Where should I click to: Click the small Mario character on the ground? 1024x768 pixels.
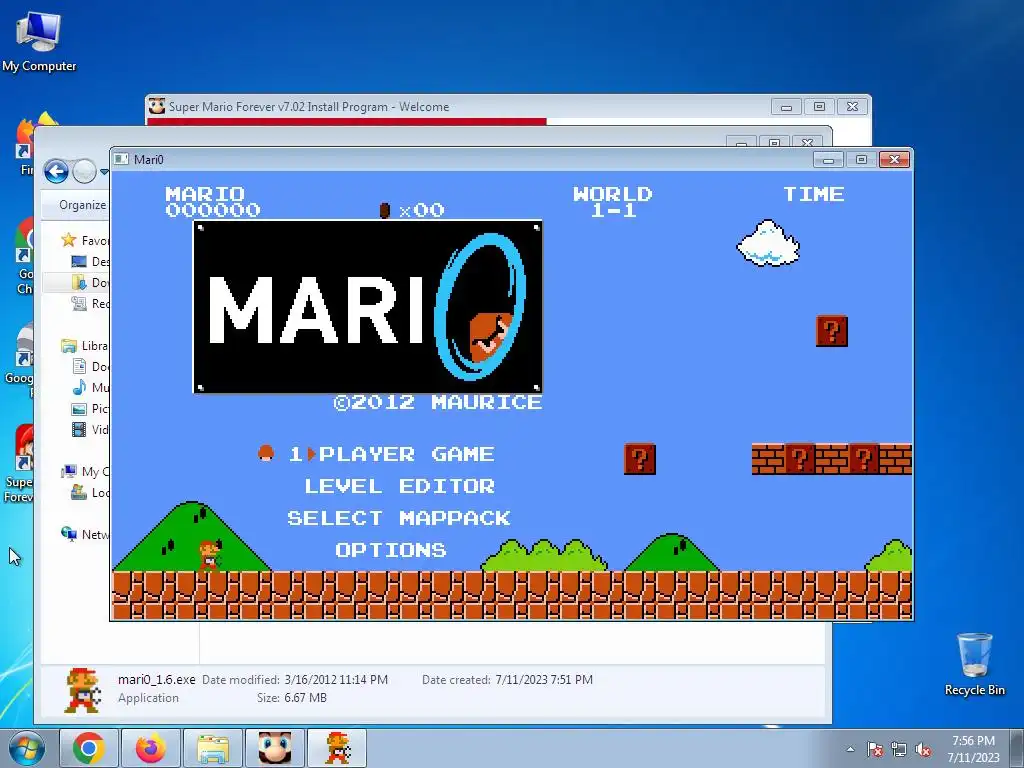[209, 556]
